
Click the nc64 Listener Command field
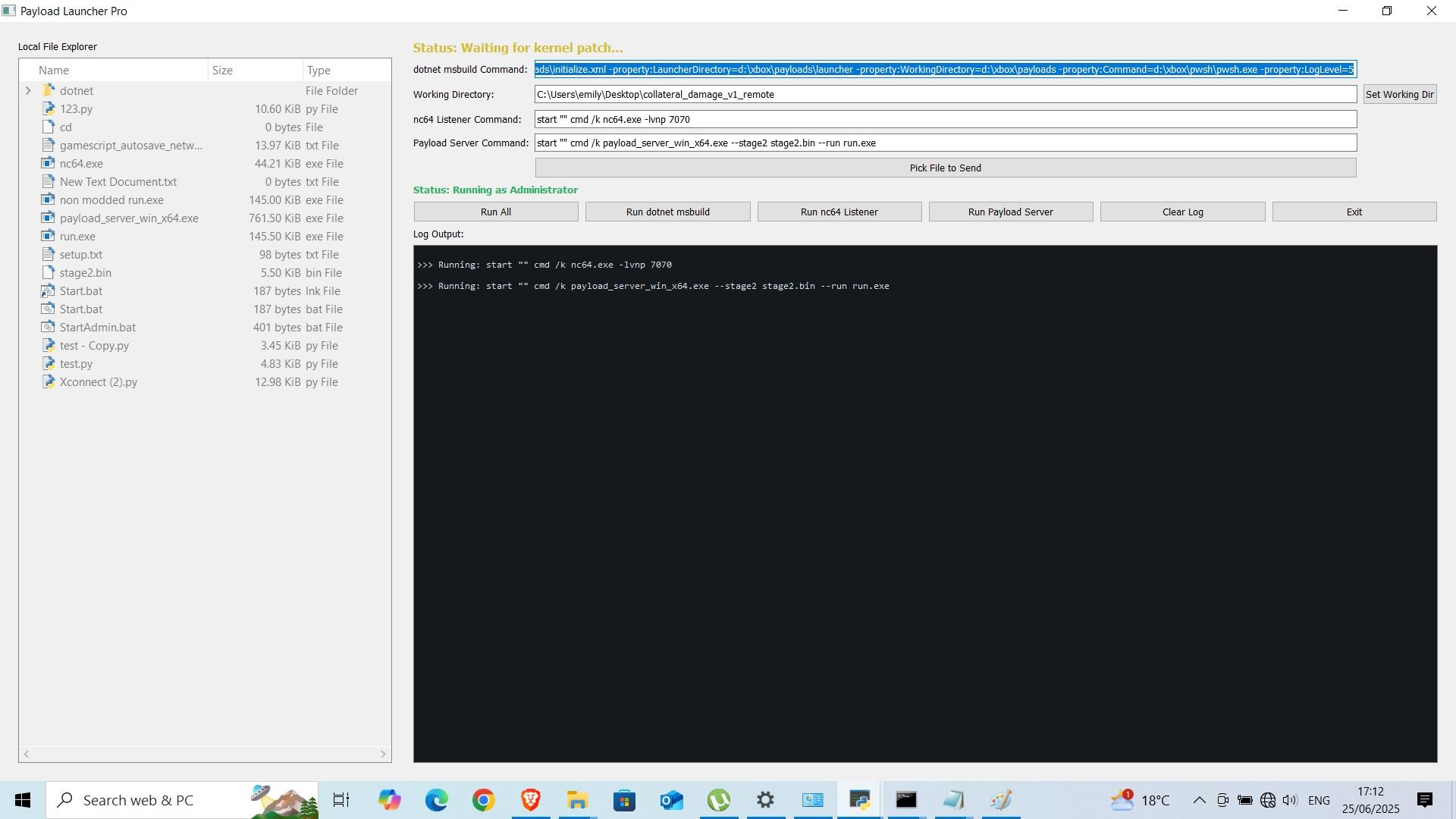tap(945, 120)
